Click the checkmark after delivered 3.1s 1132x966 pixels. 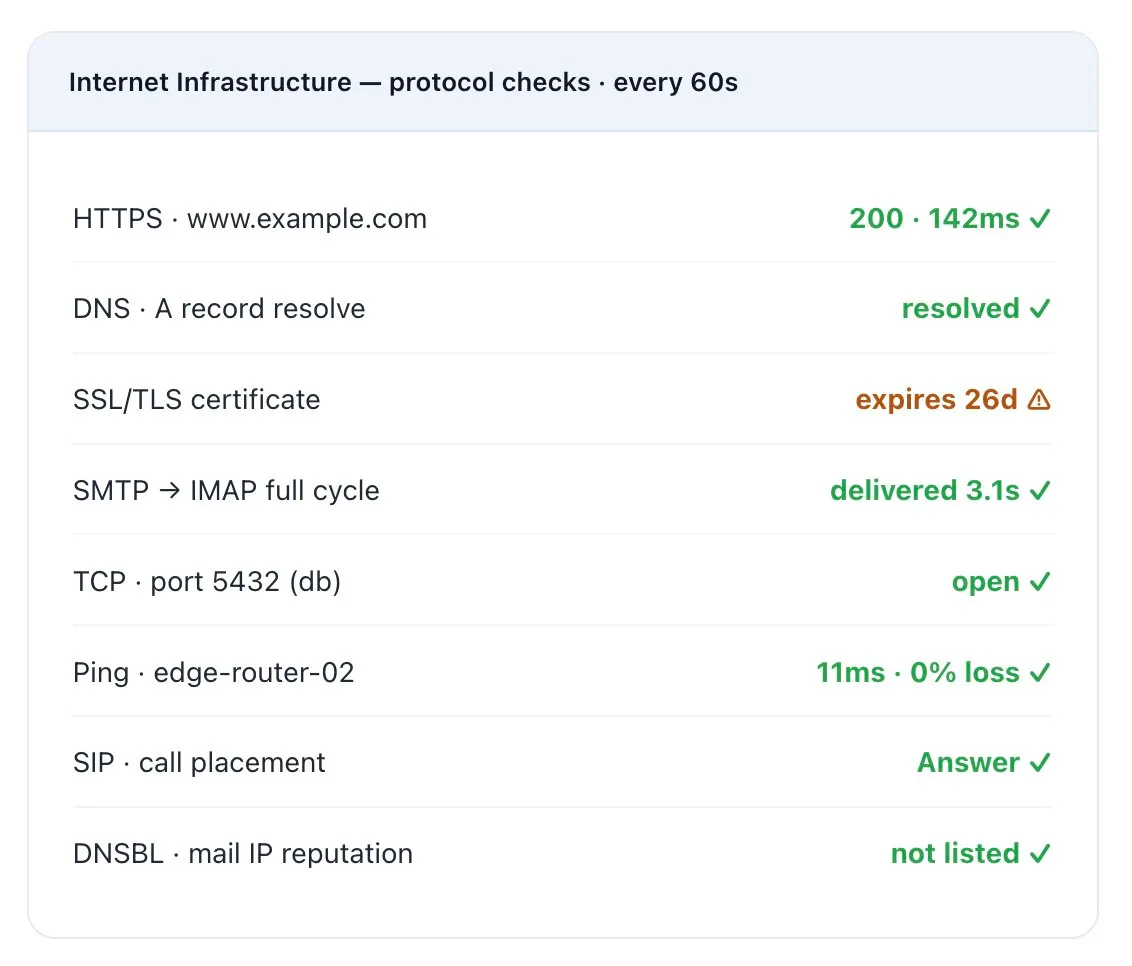click(1040, 491)
